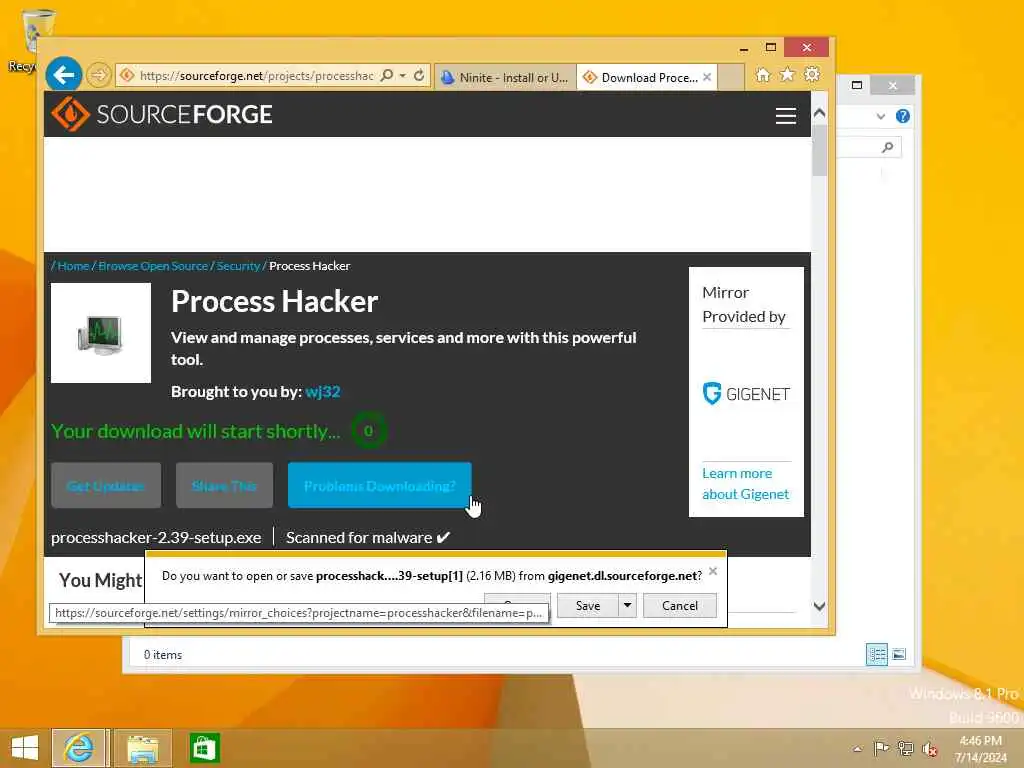Image resolution: width=1024 pixels, height=768 pixels.
Task: Select the Download Process Hacker tab
Action: pos(647,77)
